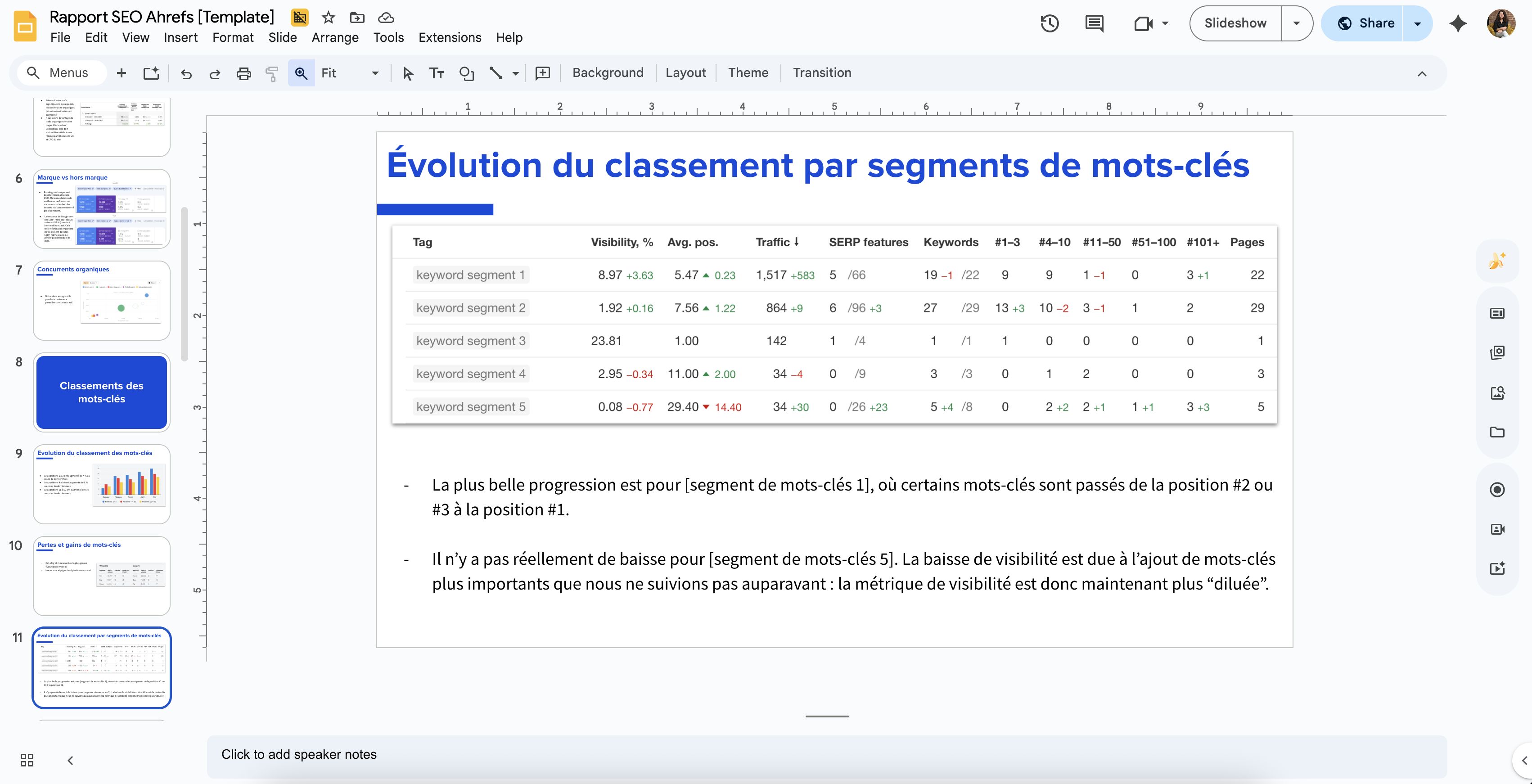Open the Slideshow options dropdown
Screen dimensions: 1532x784
pyautogui.click(x=1297, y=23)
